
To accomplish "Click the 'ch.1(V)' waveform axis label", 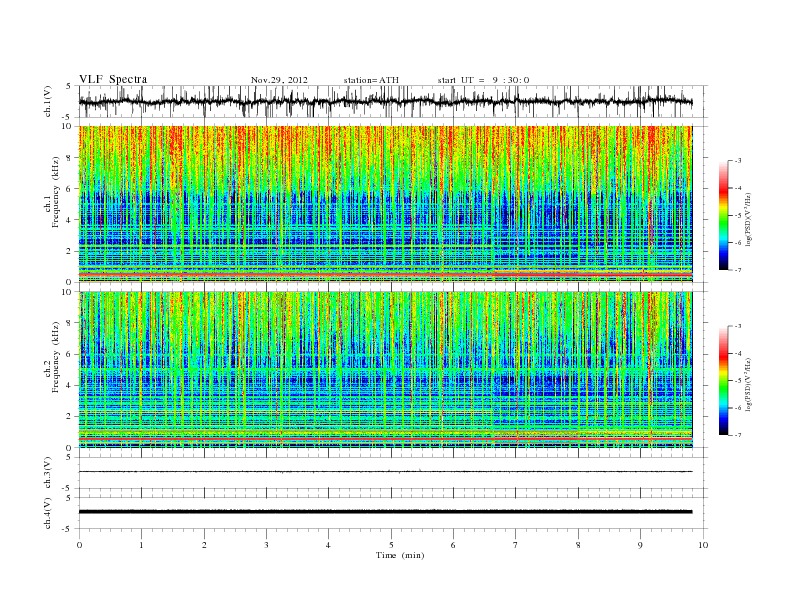I will click(48, 101).
